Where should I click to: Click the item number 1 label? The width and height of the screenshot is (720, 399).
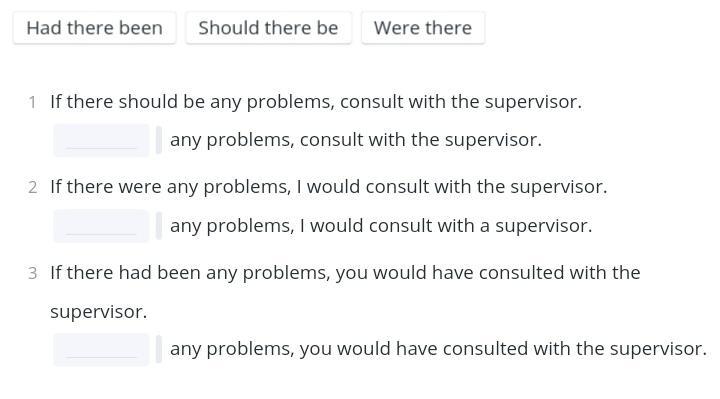[x=32, y=102]
